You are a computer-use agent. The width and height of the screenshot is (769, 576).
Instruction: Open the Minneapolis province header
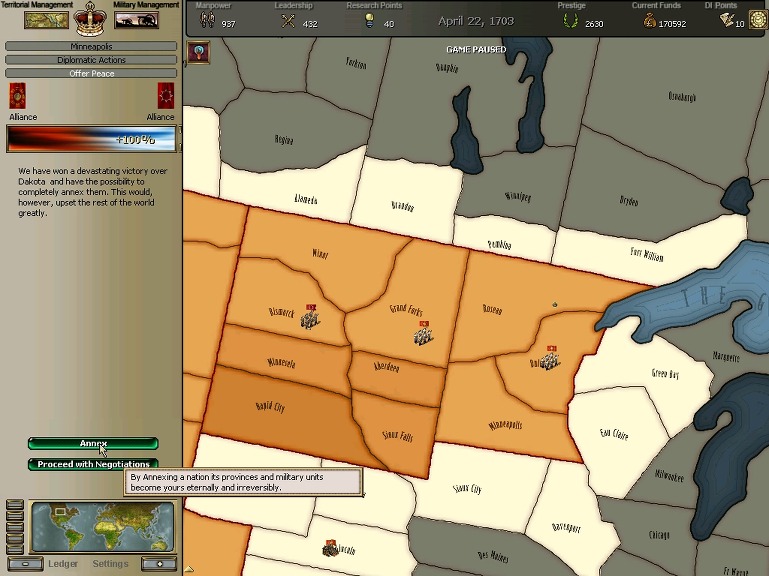[91, 47]
